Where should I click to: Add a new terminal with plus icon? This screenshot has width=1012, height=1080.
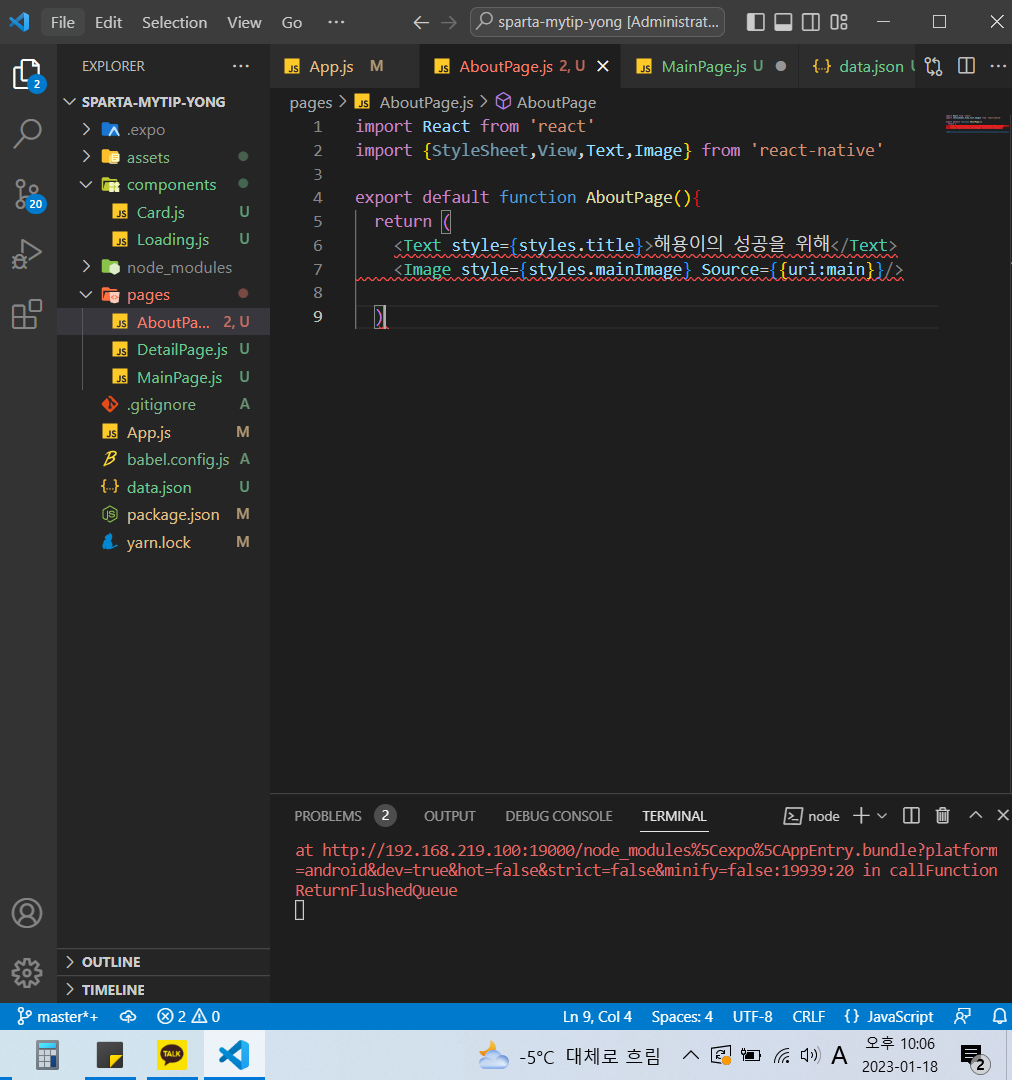tap(861, 816)
